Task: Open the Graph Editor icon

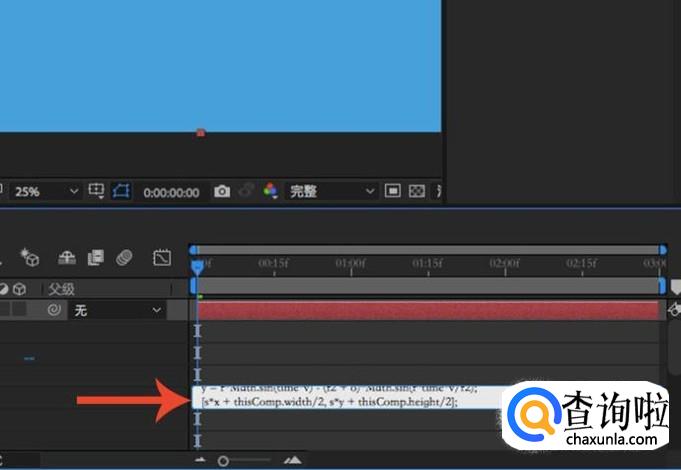Action: click(x=162, y=258)
